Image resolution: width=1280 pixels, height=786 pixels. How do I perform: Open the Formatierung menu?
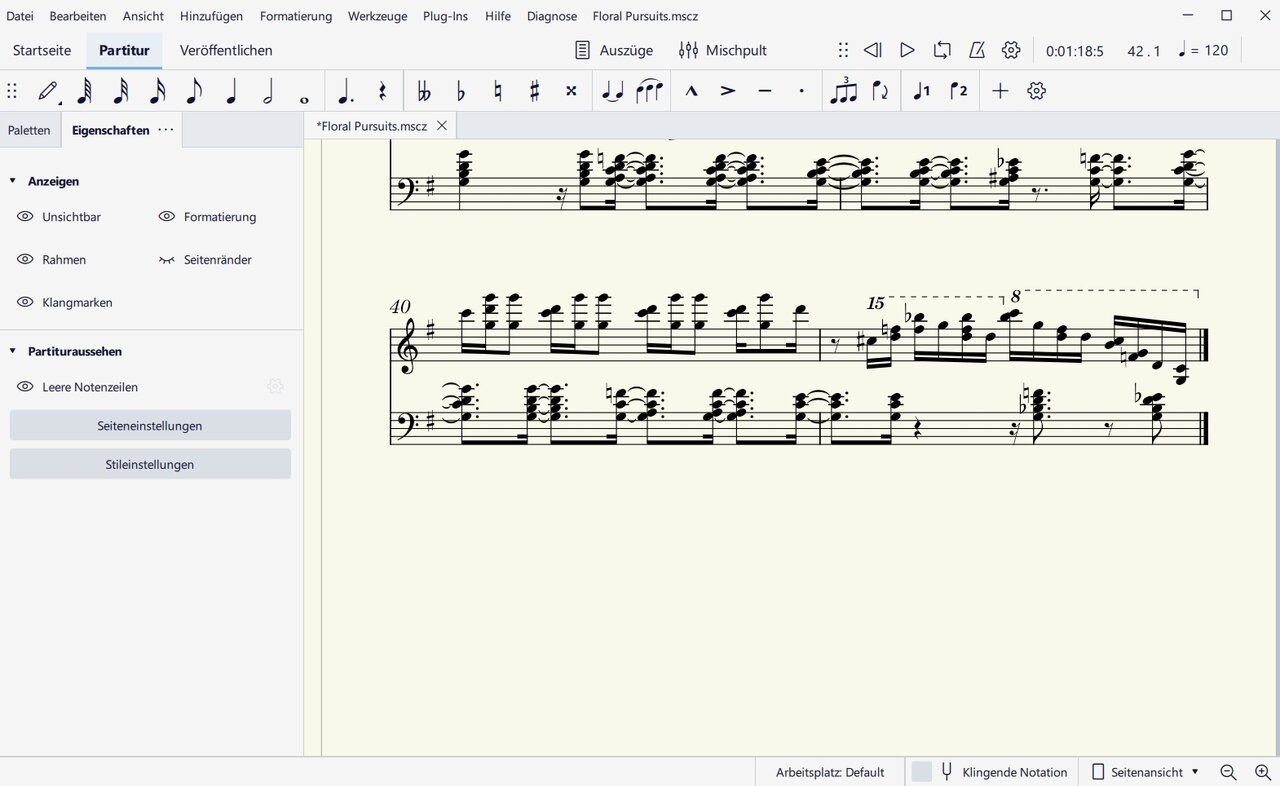click(295, 16)
